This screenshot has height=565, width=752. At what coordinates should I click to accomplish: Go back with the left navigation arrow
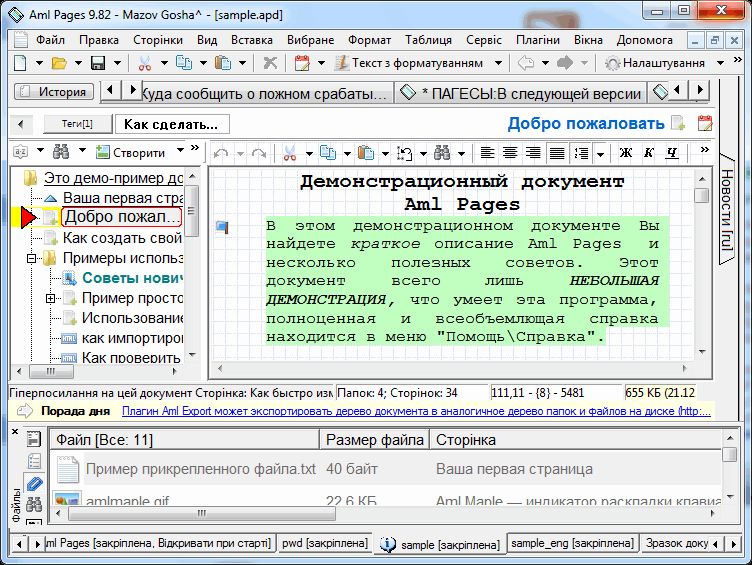point(526,63)
